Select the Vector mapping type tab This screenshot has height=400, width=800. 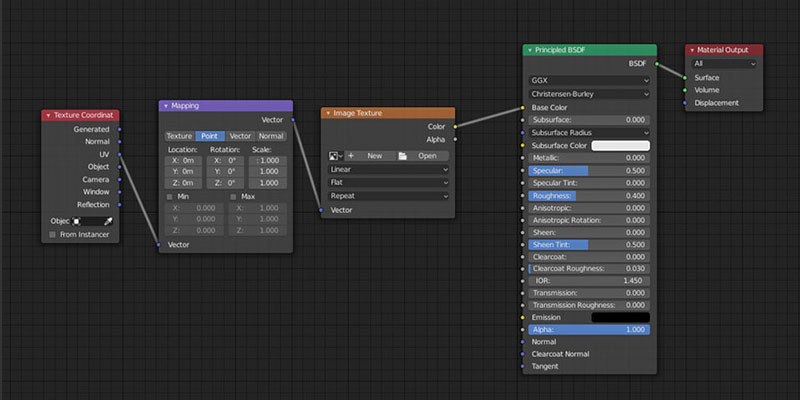pyautogui.click(x=240, y=136)
